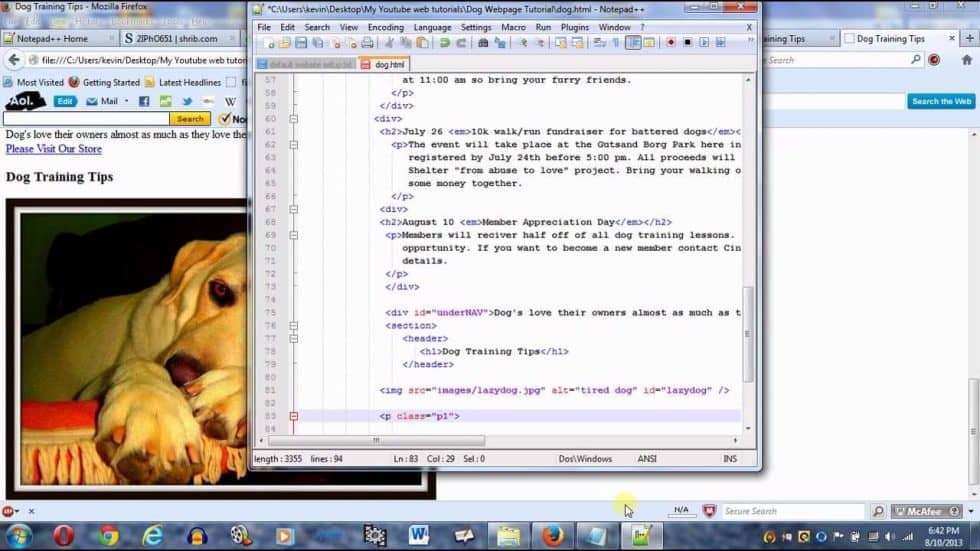This screenshot has width=980, height=551.
Task: Click the Print icon in Notepad++ toolbar
Action: [x=367, y=43]
